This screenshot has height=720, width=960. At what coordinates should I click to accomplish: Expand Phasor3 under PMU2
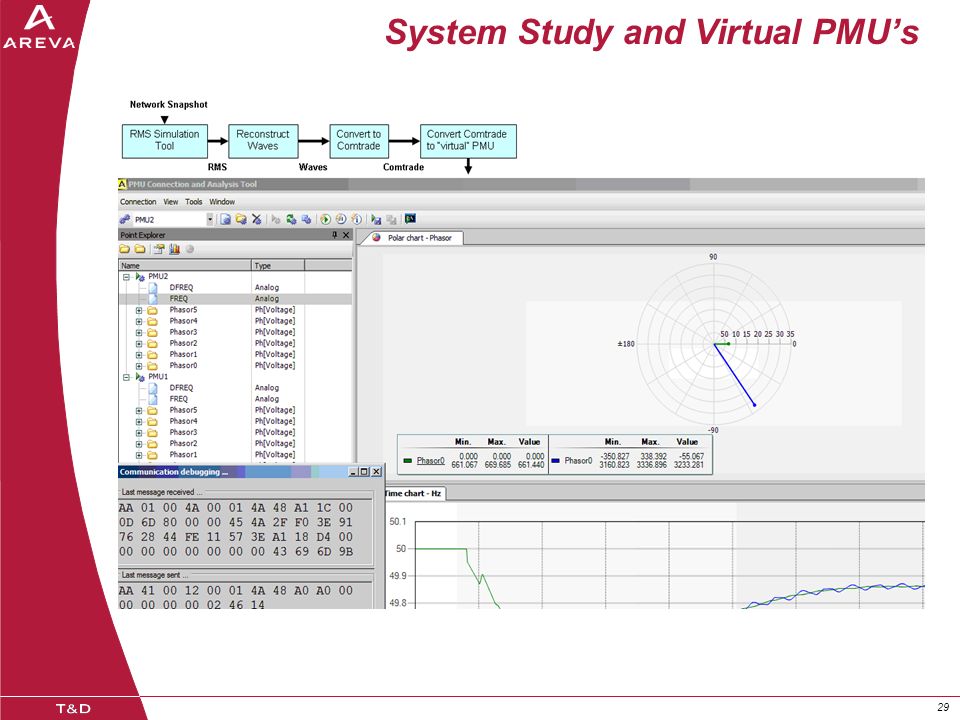pos(139,332)
